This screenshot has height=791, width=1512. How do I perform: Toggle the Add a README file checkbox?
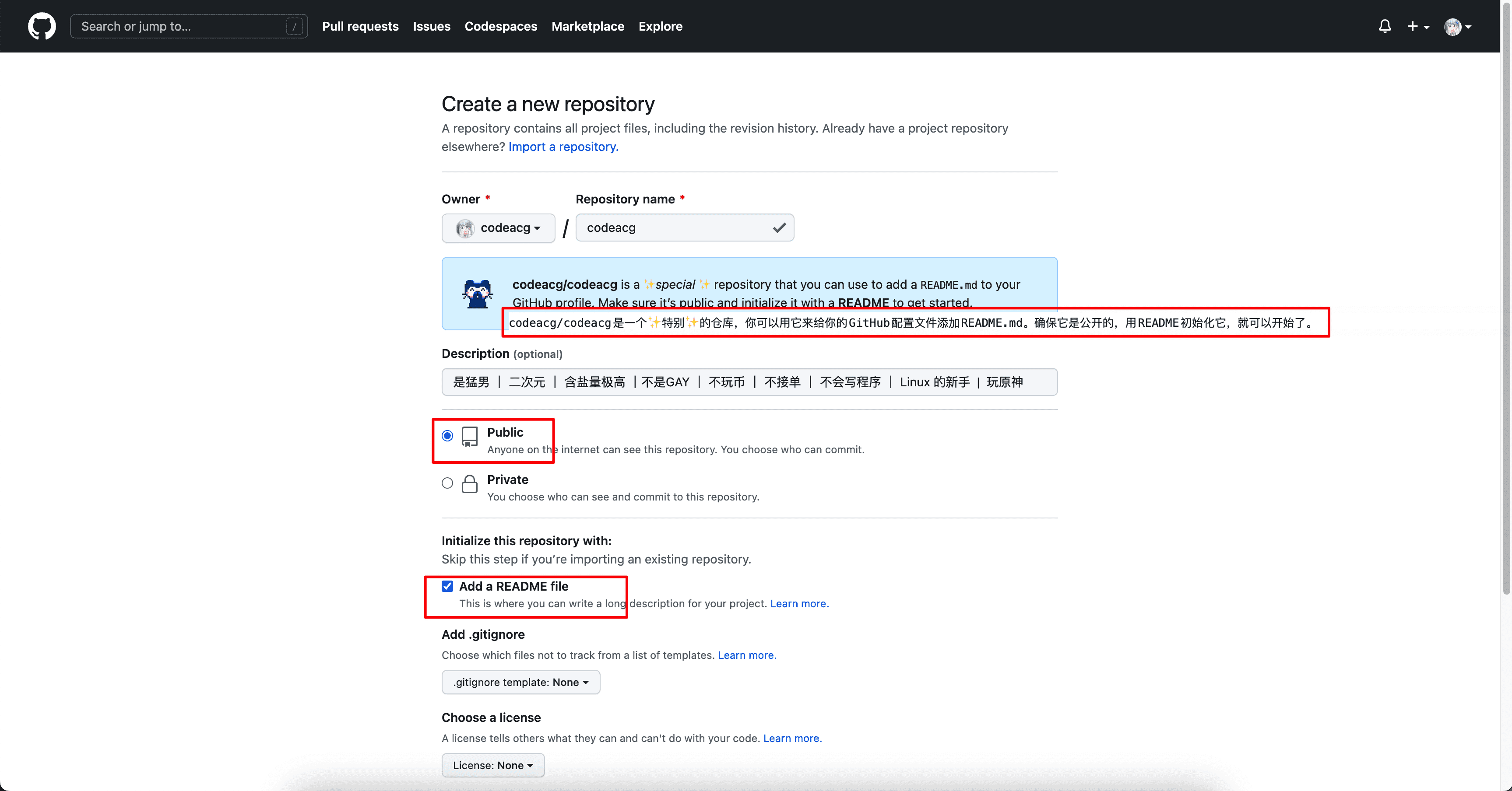447,586
